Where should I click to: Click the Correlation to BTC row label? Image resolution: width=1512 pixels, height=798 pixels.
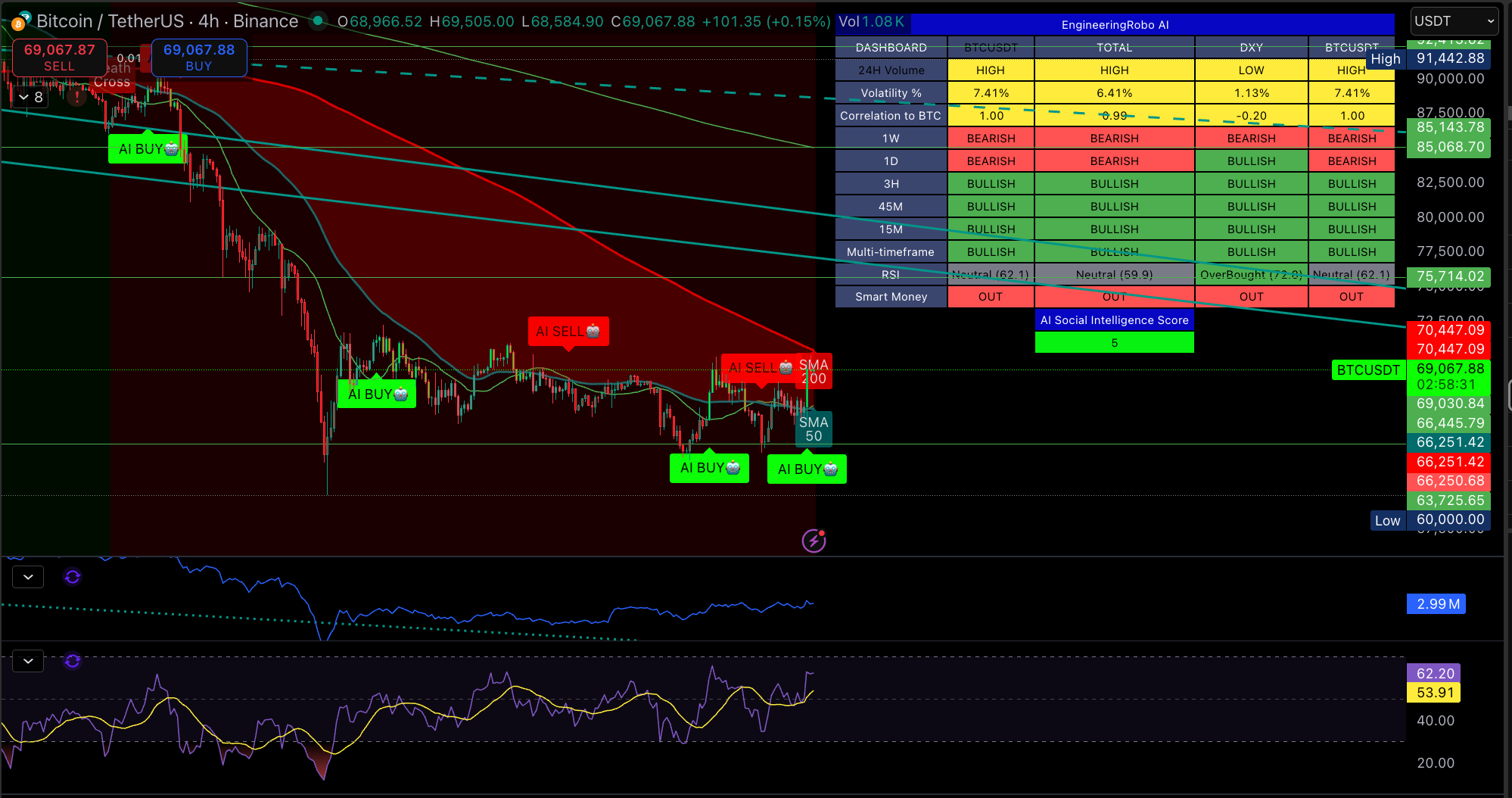click(x=891, y=115)
